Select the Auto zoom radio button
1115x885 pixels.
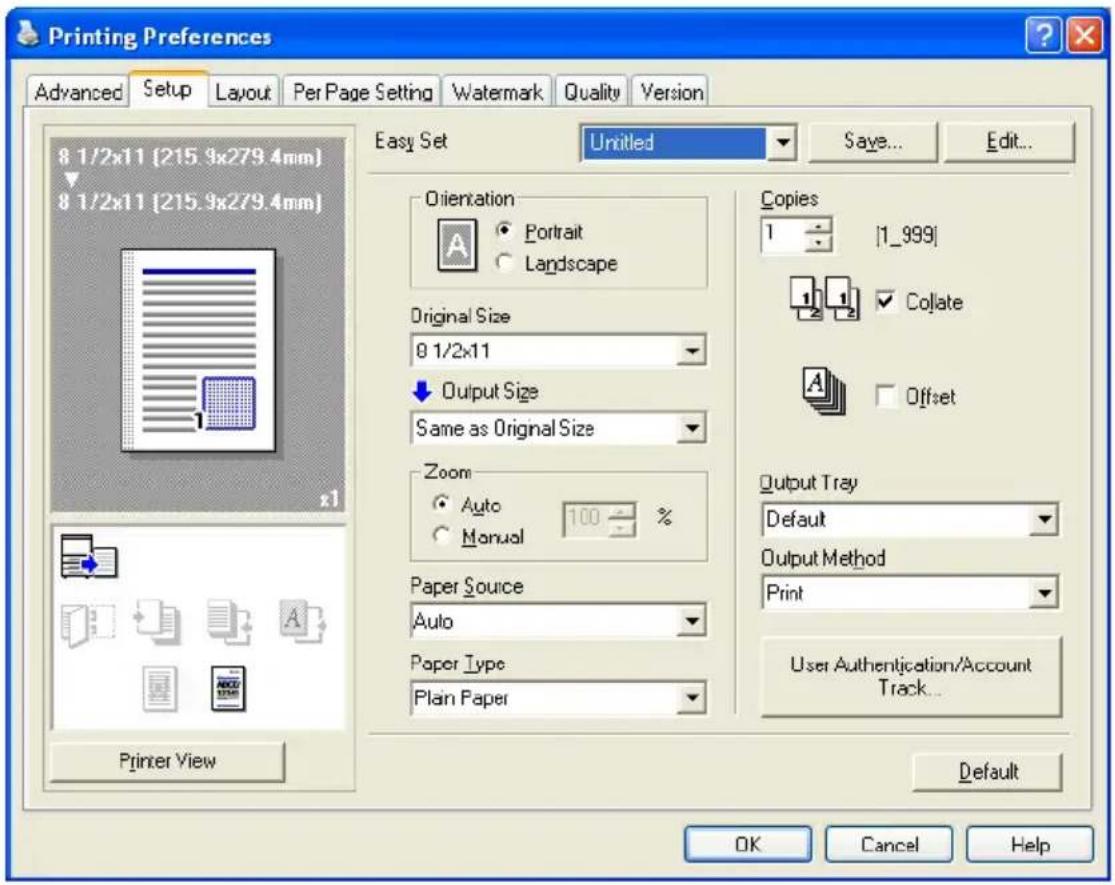coord(442,504)
